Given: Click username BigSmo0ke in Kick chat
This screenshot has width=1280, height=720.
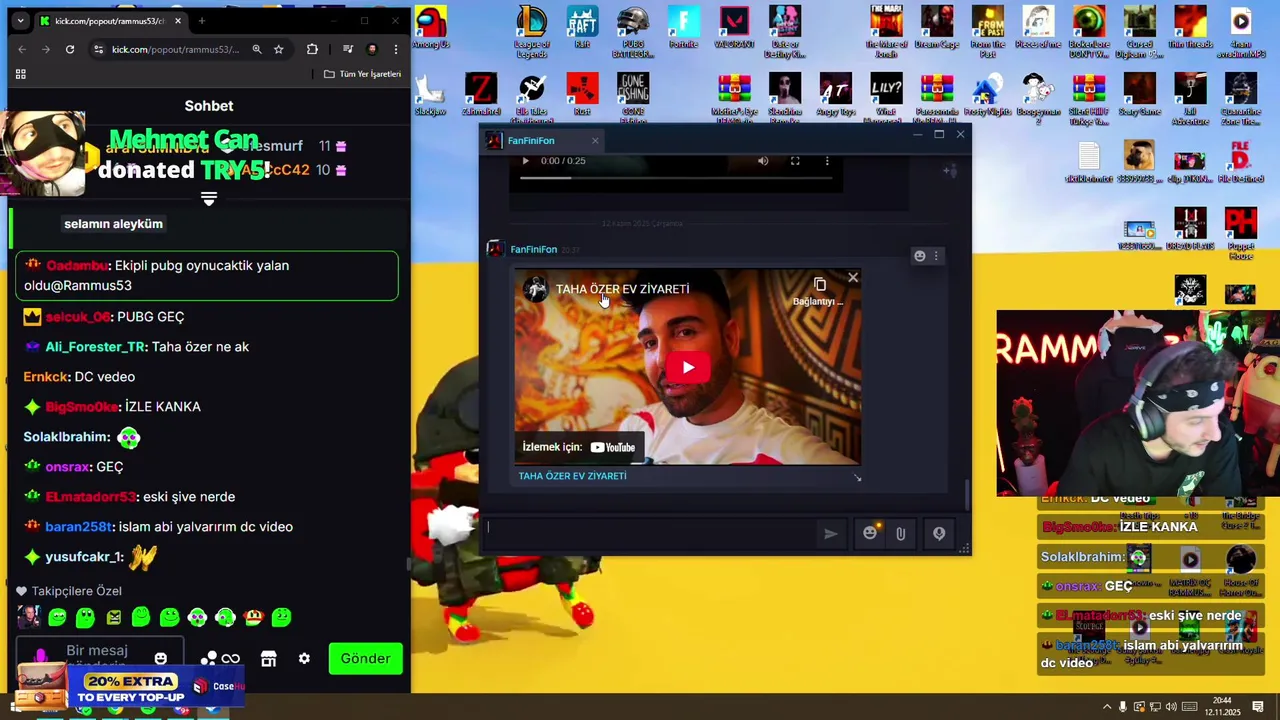Looking at the screenshot, I should [82, 407].
